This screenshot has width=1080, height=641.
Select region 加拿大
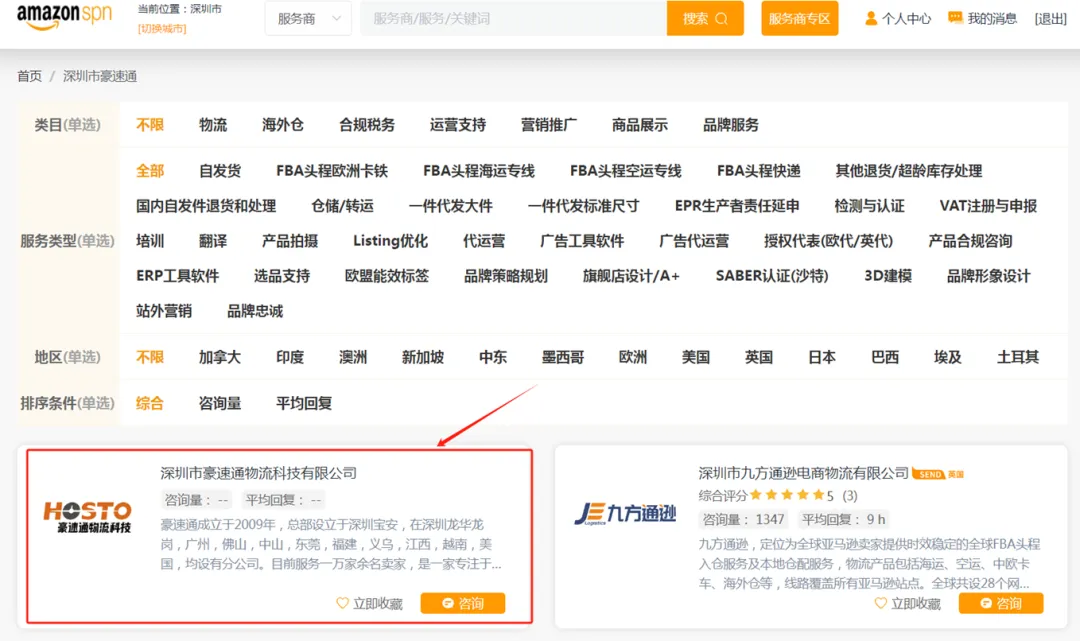coord(220,357)
